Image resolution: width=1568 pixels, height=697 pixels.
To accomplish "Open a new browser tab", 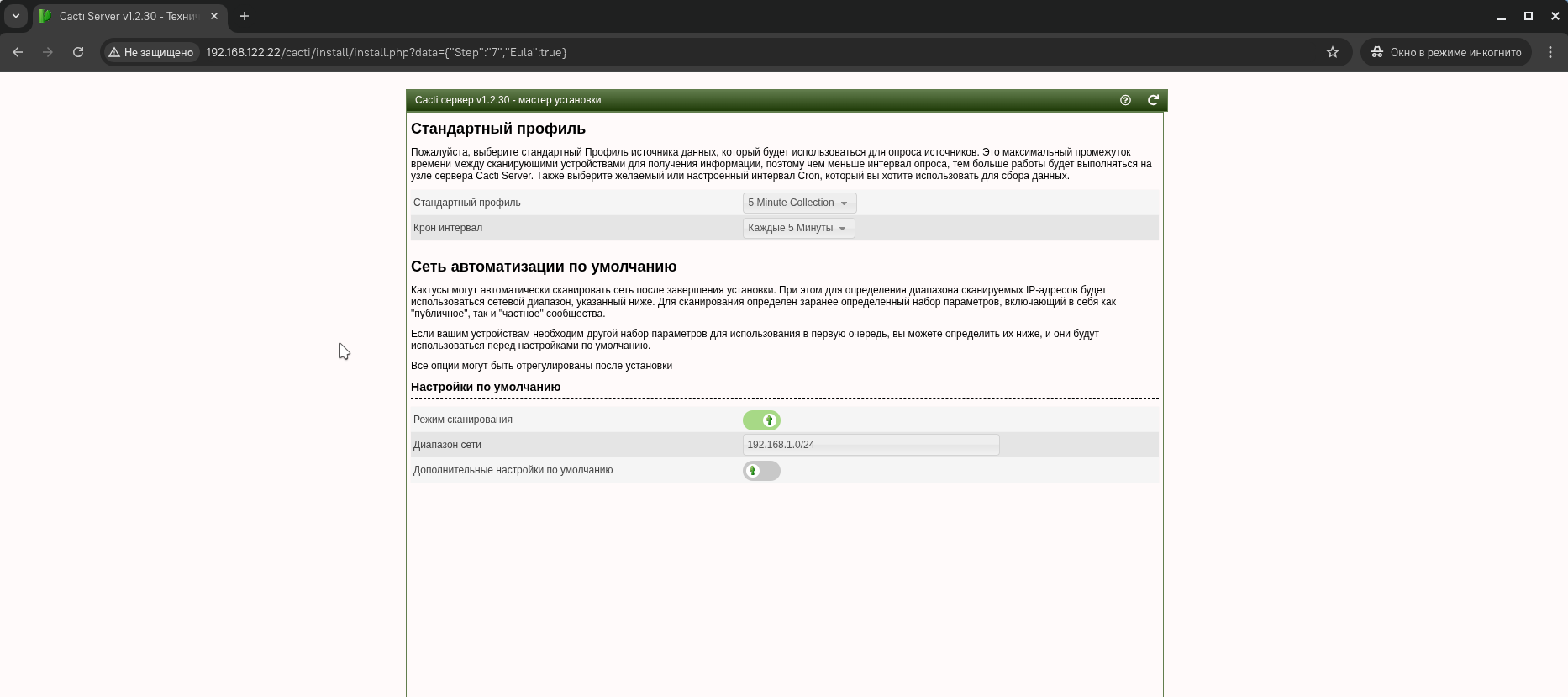I will point(245,16).
